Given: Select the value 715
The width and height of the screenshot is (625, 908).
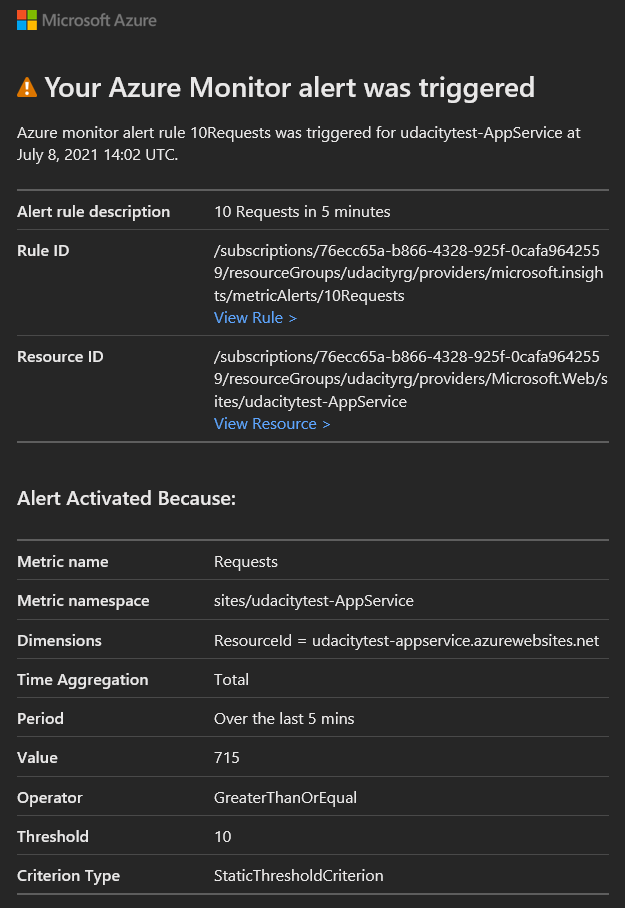Looking at the screenshot, I should 226,758.
